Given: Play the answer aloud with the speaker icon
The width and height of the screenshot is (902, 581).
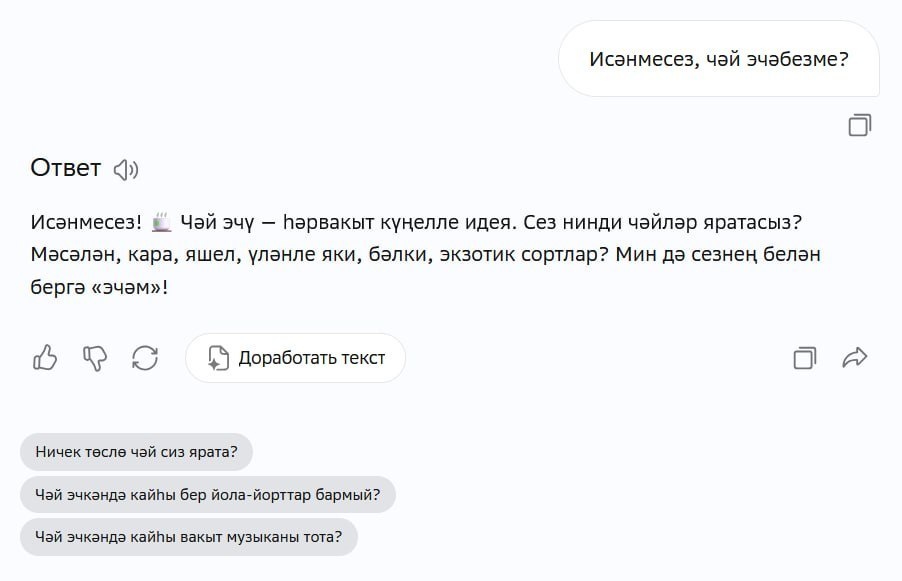Looking at the screenshot, I should click(x=126, y=169).
